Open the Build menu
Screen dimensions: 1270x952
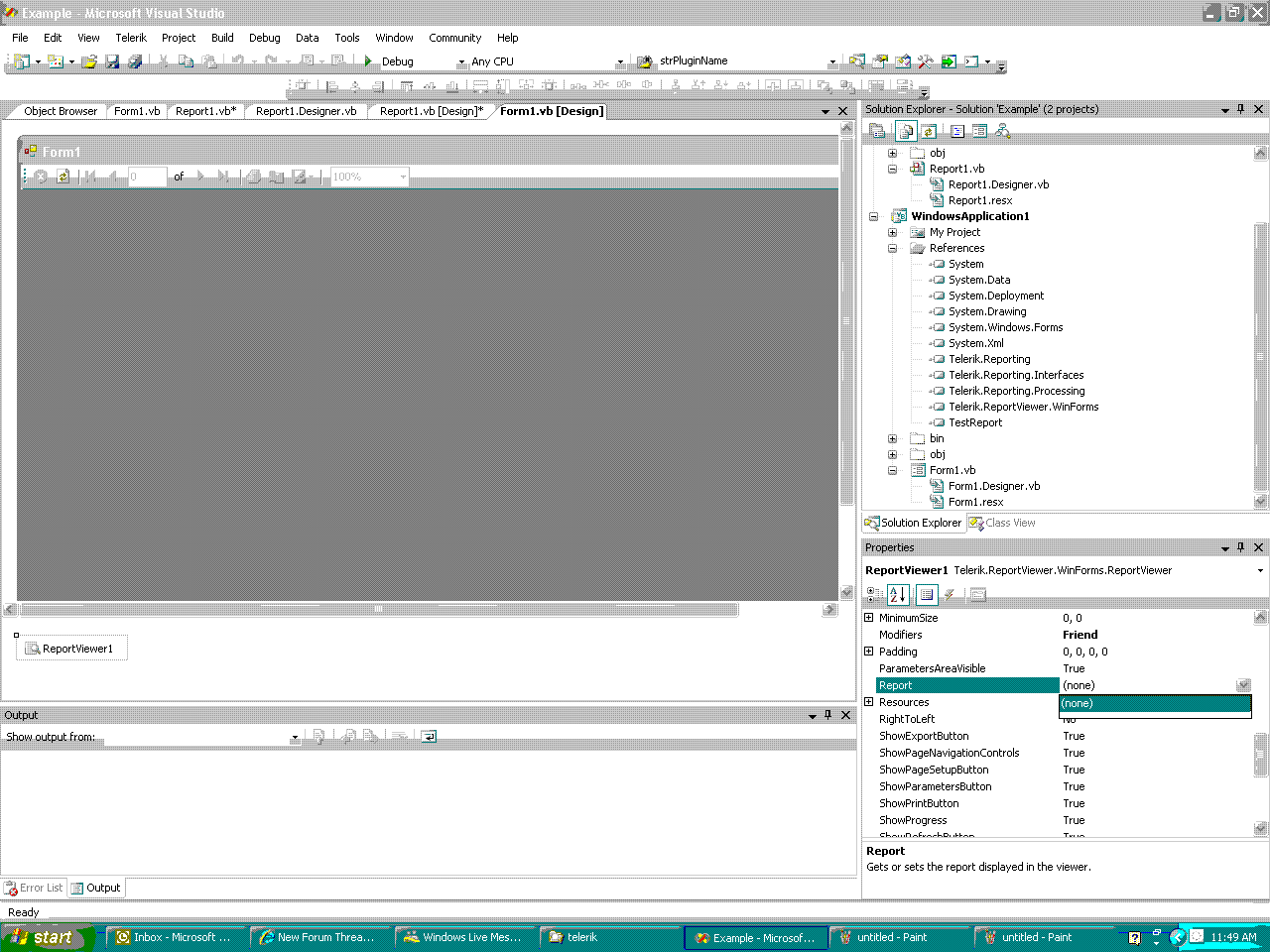point(222,38)
